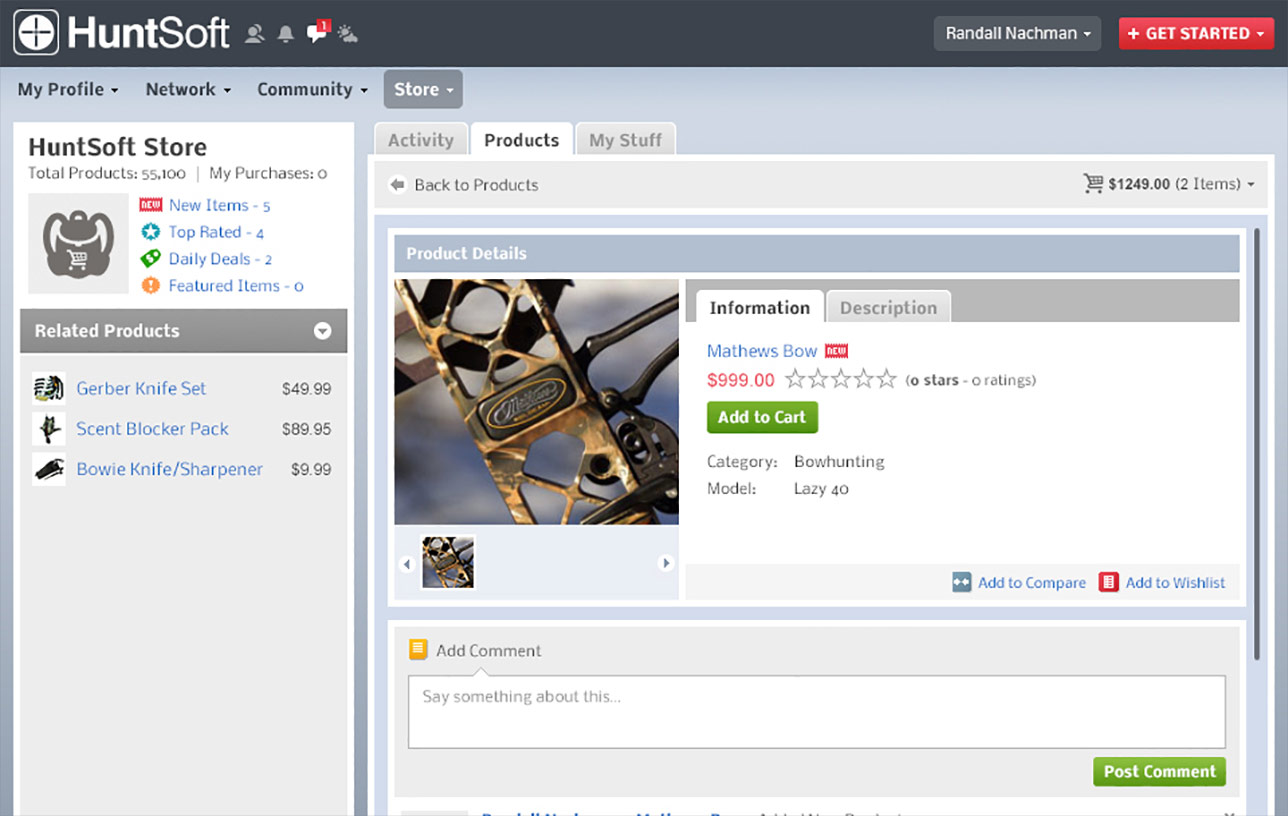Click the Lazy 40 model value
This screenshot has width=1288, height=816.
coord(821,489)
